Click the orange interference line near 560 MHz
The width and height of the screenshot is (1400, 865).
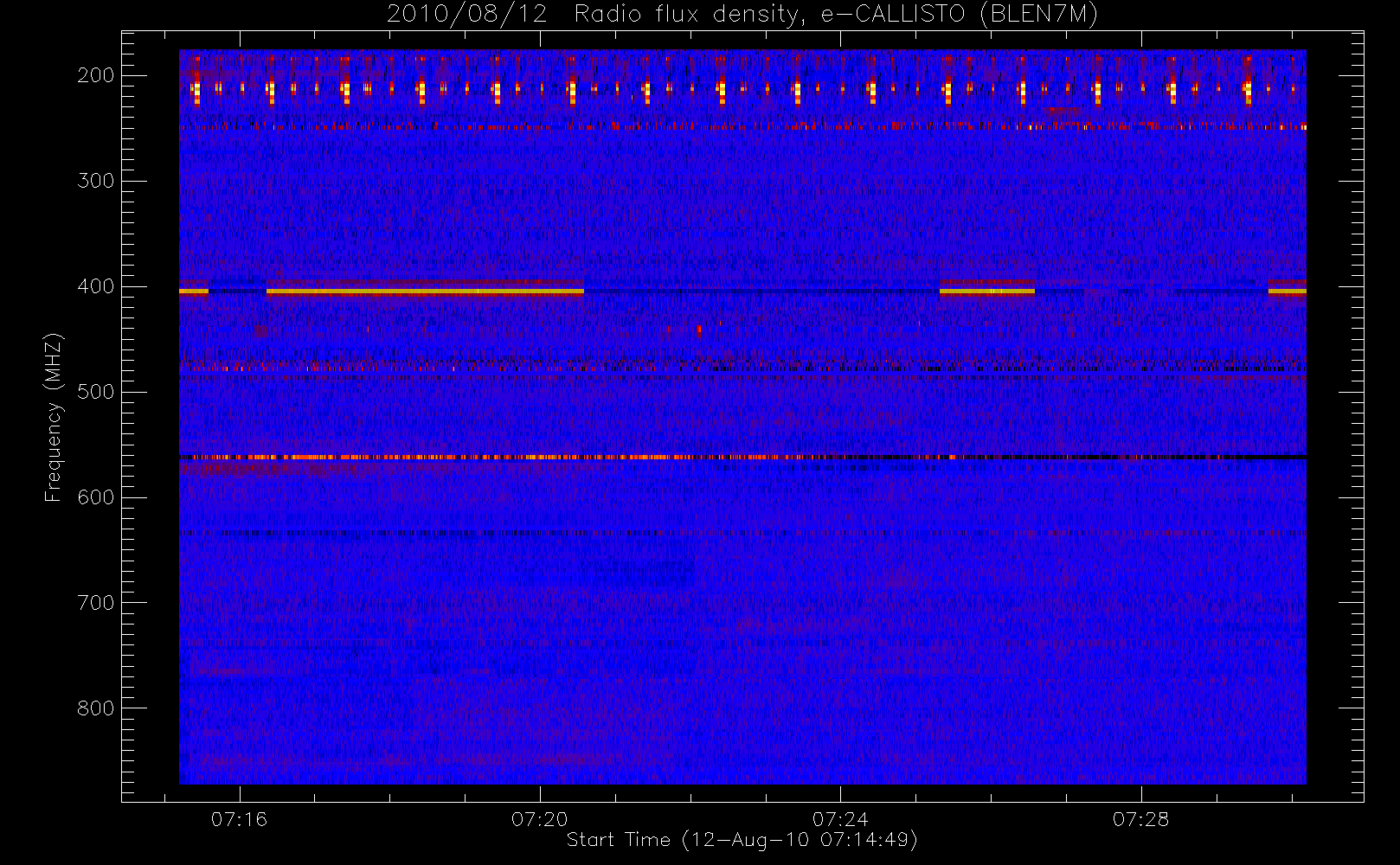[x=742, y=457]
